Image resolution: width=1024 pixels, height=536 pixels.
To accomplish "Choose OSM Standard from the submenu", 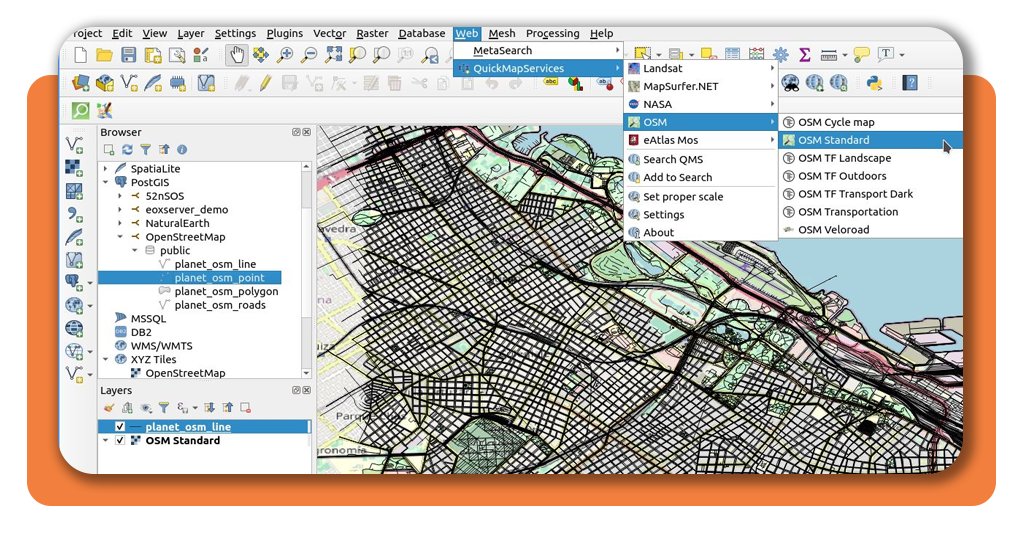I will point(870,140).
